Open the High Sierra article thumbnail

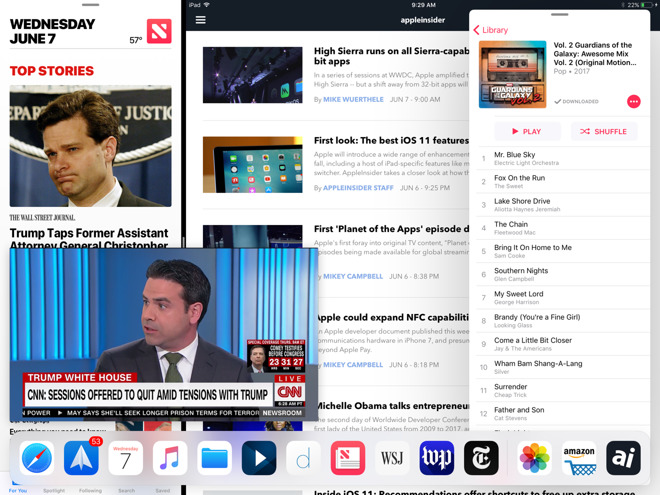(253, 75)
